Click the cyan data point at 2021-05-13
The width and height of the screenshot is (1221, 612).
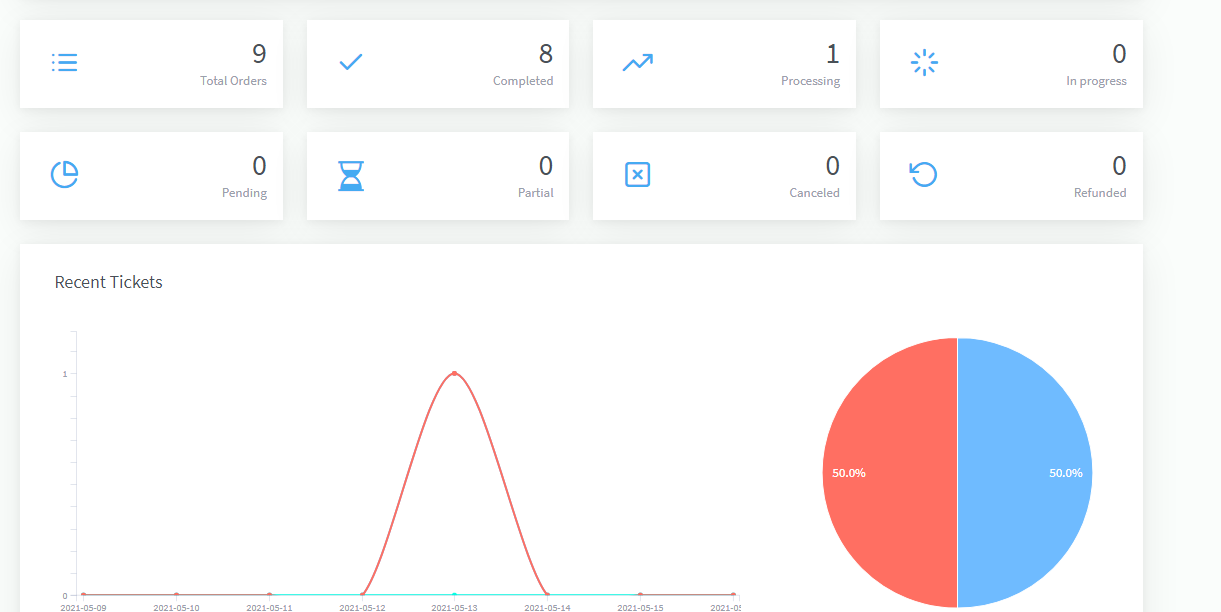point(454,595)
